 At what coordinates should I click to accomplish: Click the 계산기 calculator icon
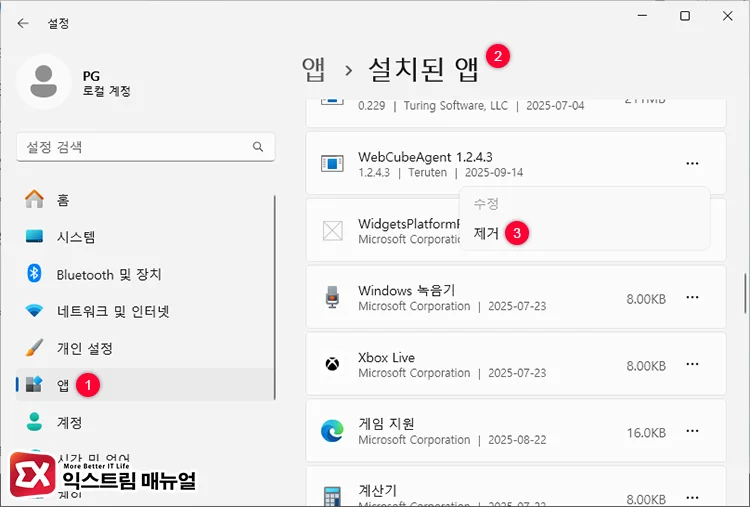[x=332, y=496]
